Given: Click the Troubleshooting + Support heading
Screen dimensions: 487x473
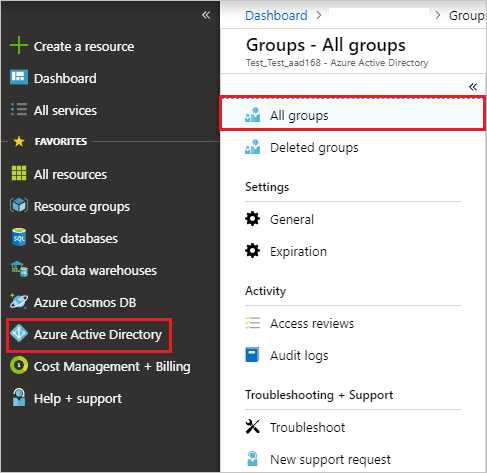Looking at the screenshot, I should click(319, 395).
